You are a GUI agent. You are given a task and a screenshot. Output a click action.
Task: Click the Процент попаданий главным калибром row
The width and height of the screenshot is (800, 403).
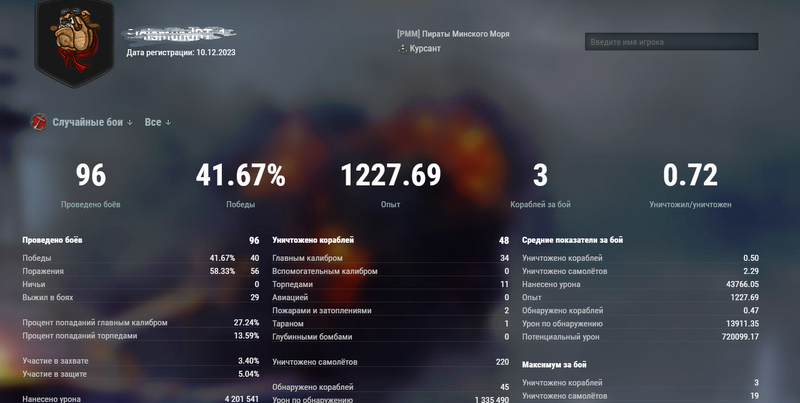pyautogui.click(x=140, y=323)
